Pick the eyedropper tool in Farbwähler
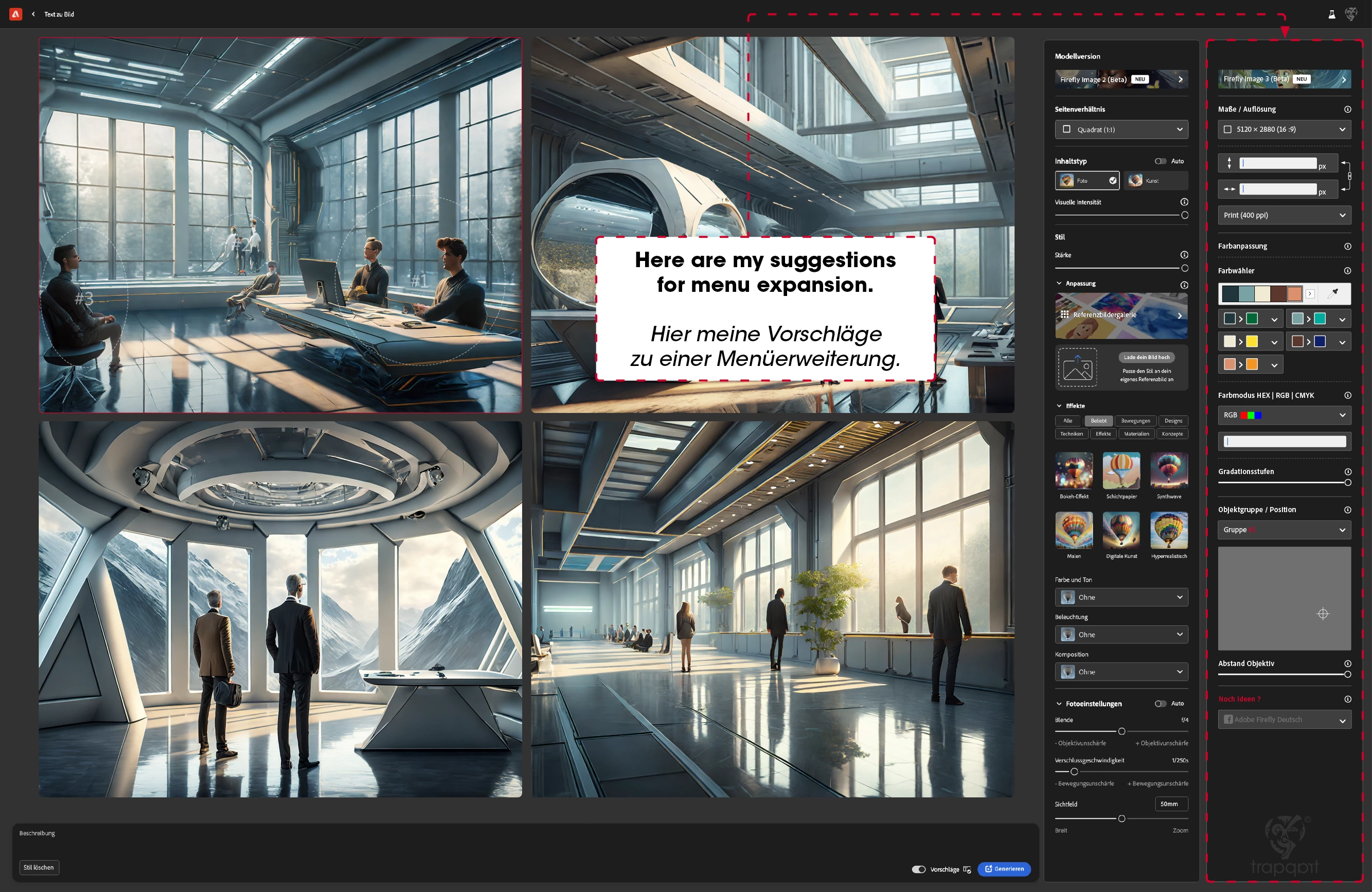Image resolution: width=1372 pixels, height=892 pixels. [1333, 293]
